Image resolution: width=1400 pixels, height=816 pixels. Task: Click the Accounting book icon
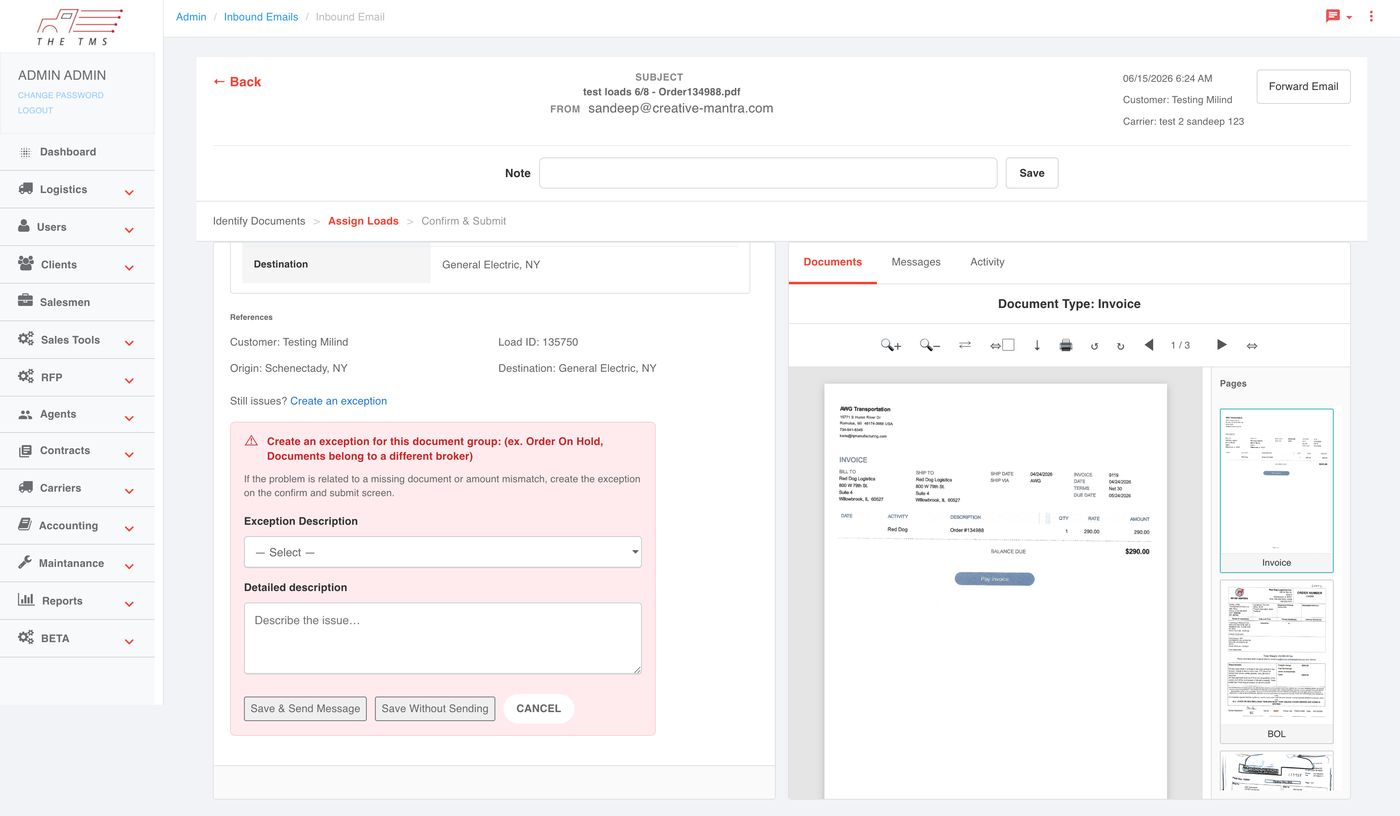(x=25, y=525)
